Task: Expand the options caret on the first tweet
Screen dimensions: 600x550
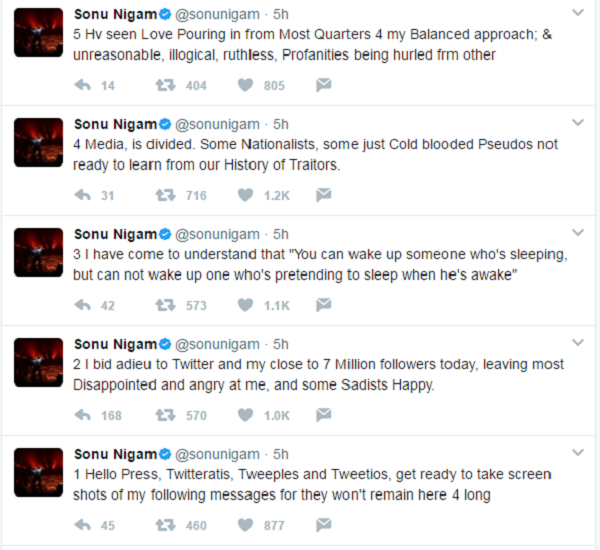Action: click(578, 13)
